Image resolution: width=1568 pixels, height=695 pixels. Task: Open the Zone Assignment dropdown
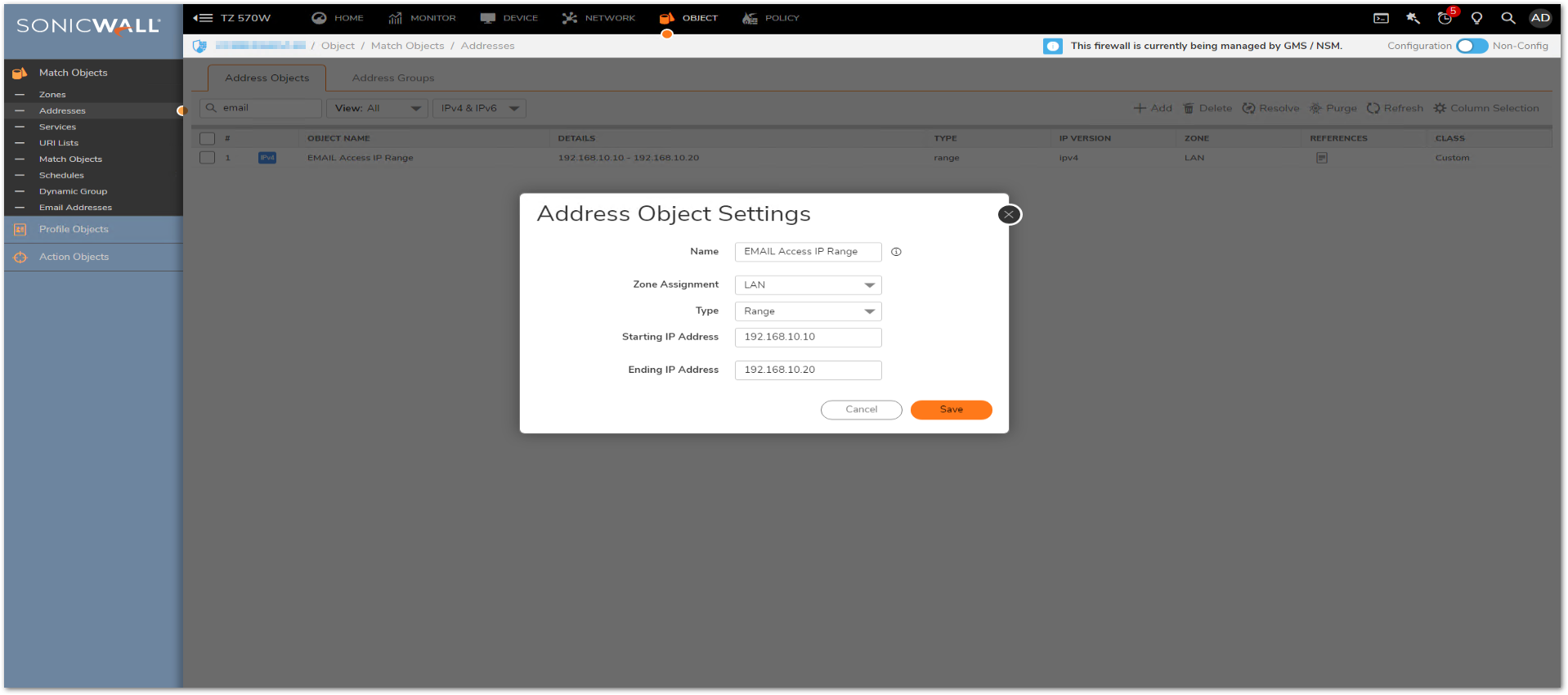[x=808, y=285]
